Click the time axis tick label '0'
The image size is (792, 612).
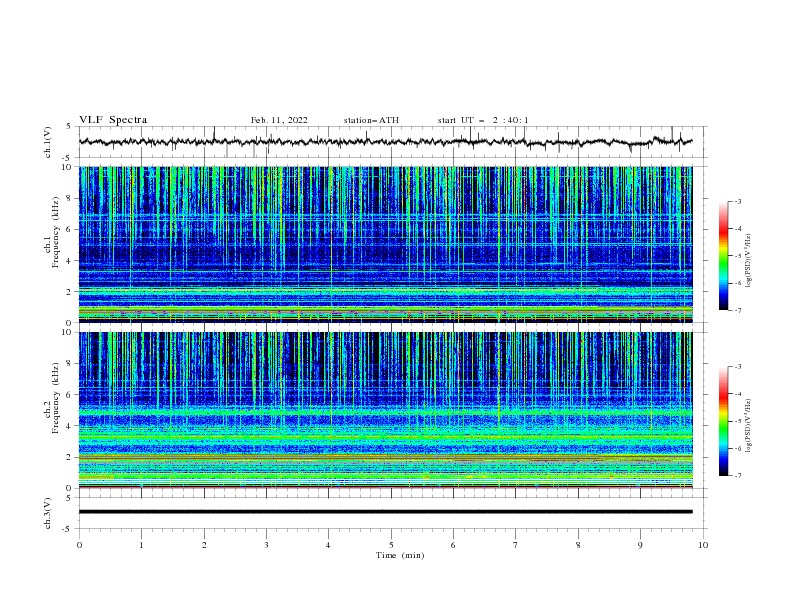[x=79, y=545]
